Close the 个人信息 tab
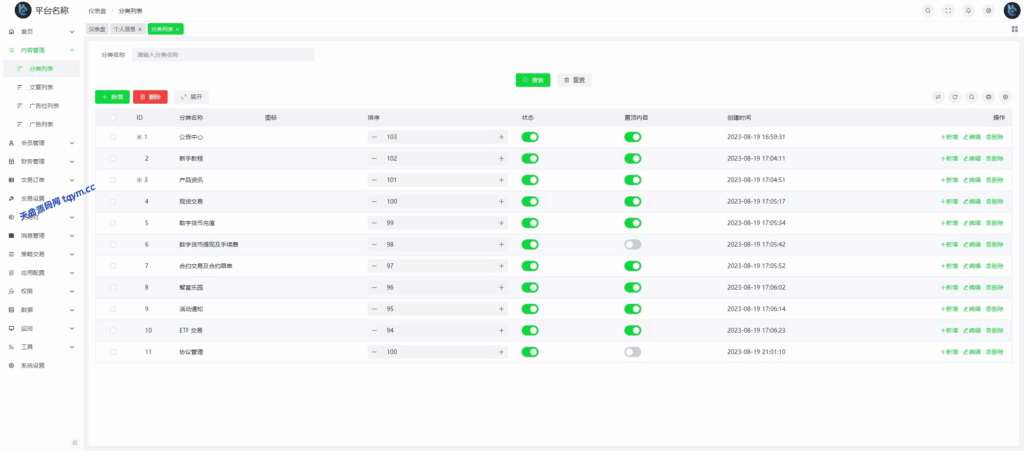The height and width of the screenshot is (451, 1024). tap(140, 29)
